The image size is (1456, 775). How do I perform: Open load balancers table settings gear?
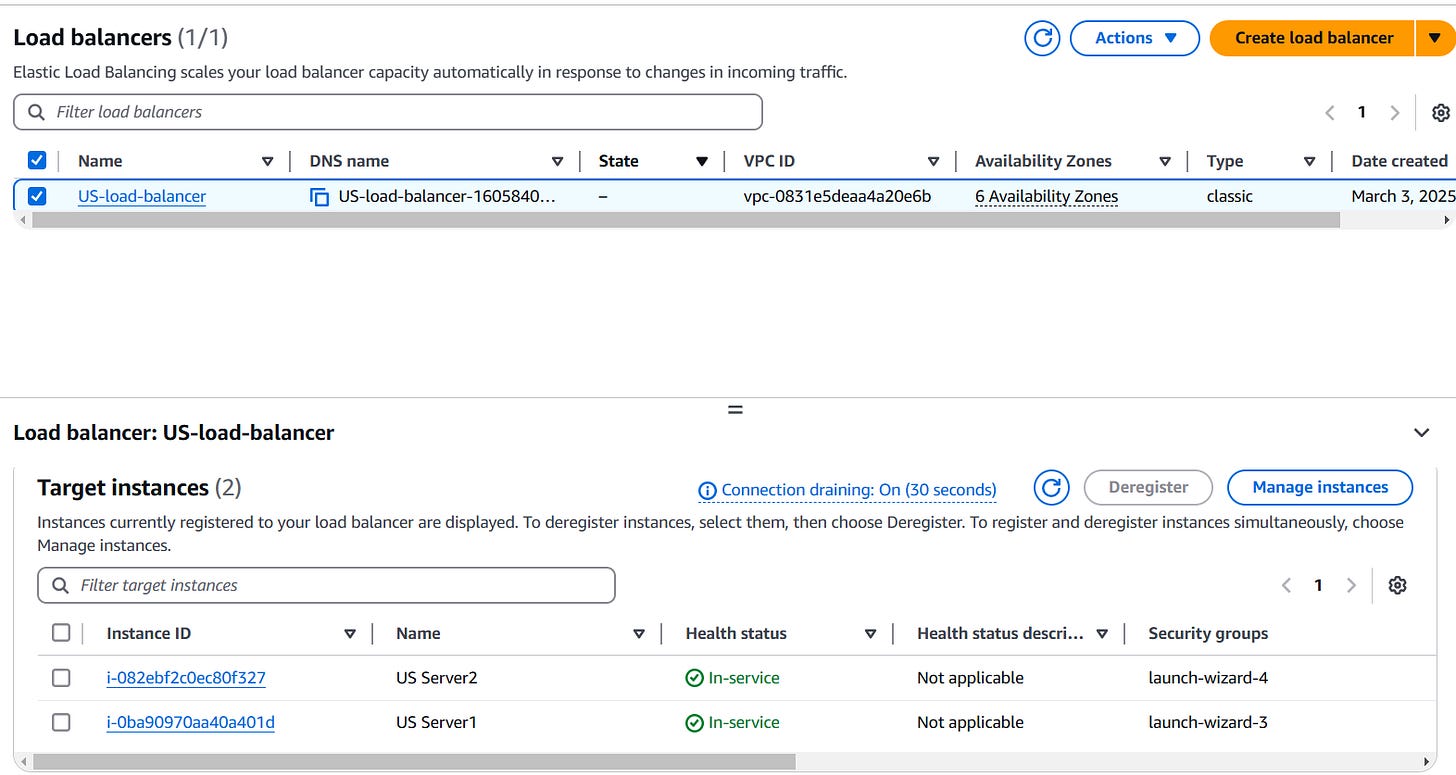point(1440,113)
